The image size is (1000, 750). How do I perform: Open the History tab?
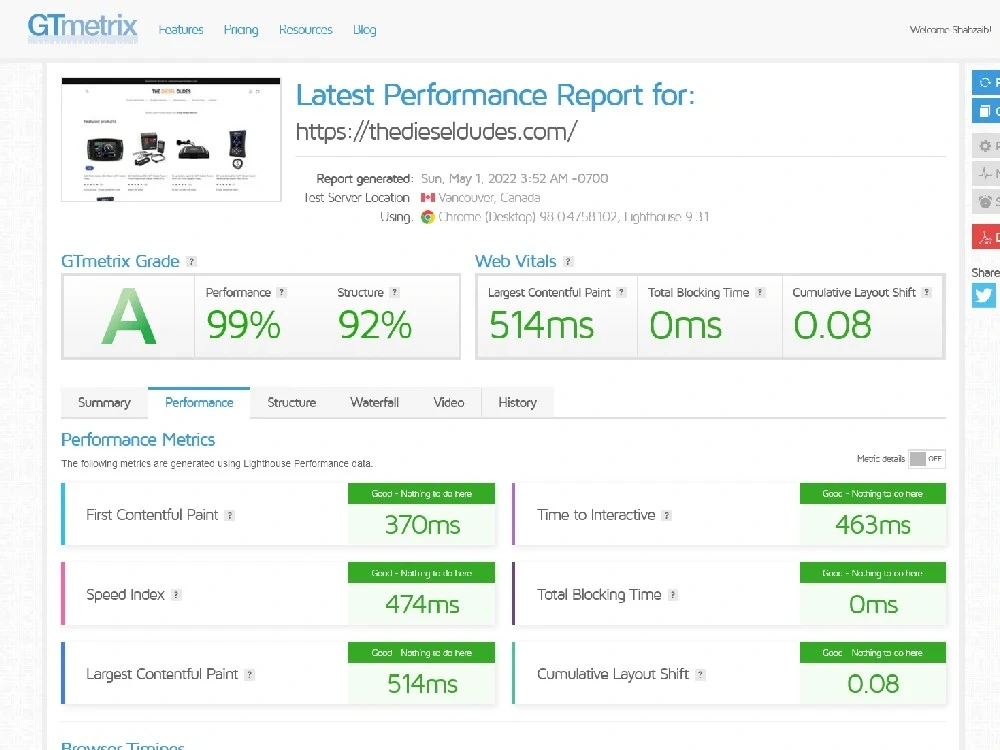pyautogui.click(x=517, y=402)
